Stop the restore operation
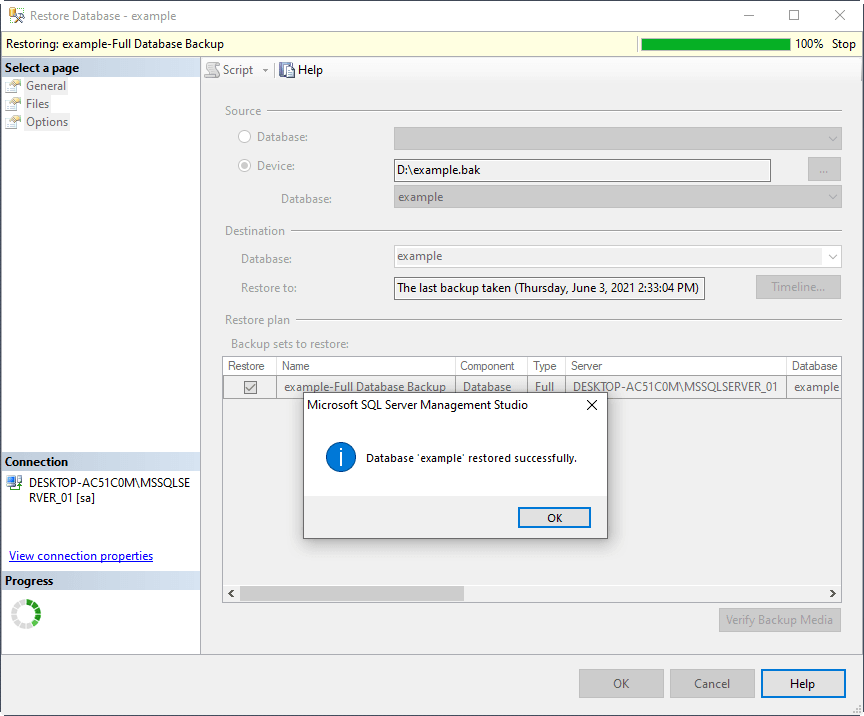 844,44
